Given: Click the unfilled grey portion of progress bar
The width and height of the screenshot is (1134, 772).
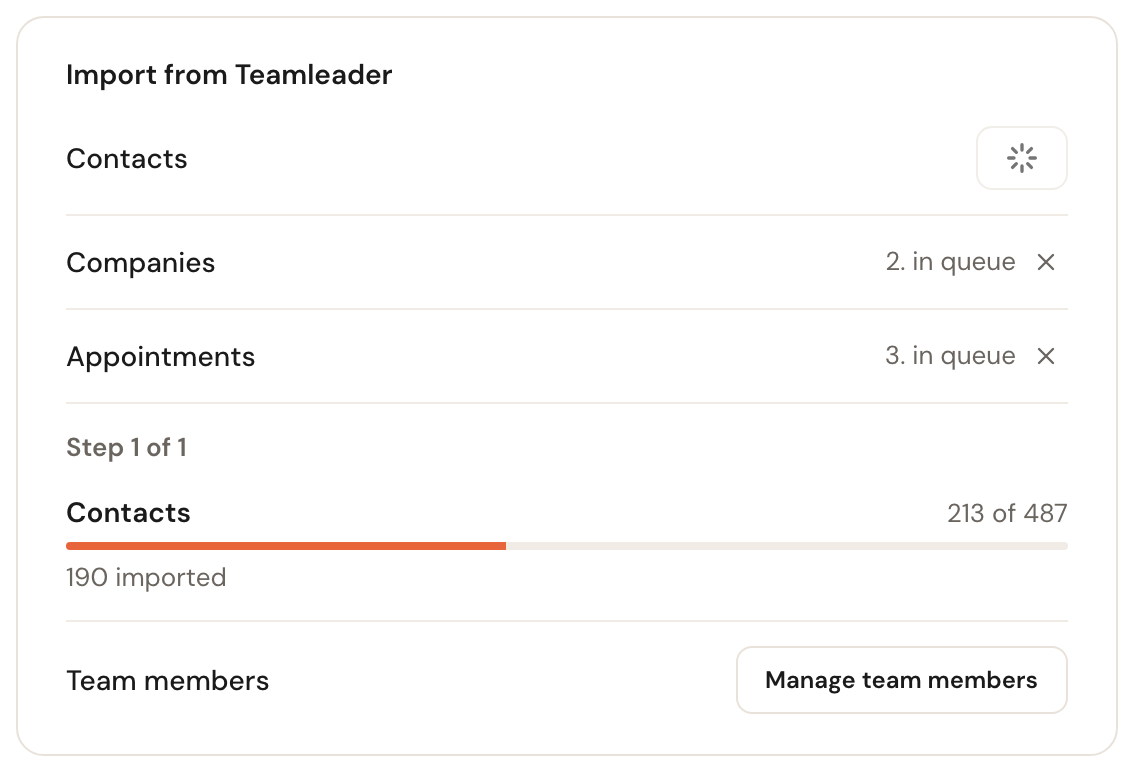Looking at the screenshot, I should pos(787,546).
